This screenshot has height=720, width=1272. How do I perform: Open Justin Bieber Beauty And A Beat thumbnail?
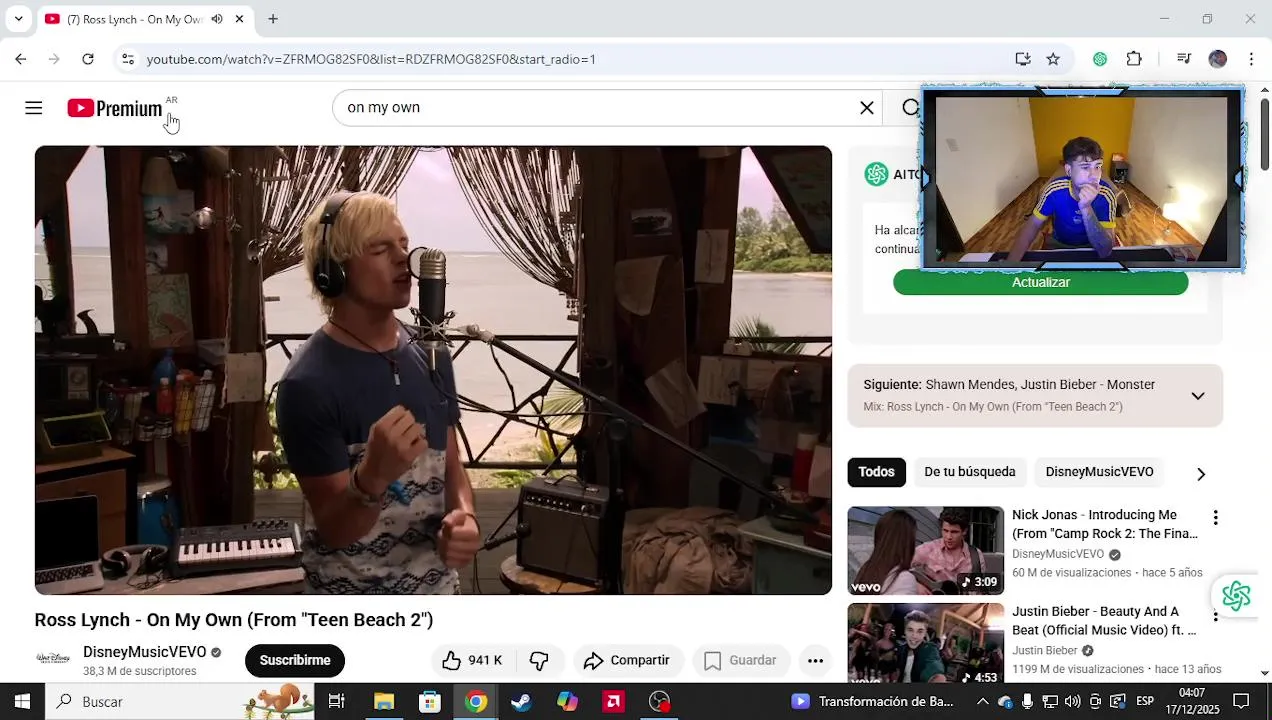point(925,643)
